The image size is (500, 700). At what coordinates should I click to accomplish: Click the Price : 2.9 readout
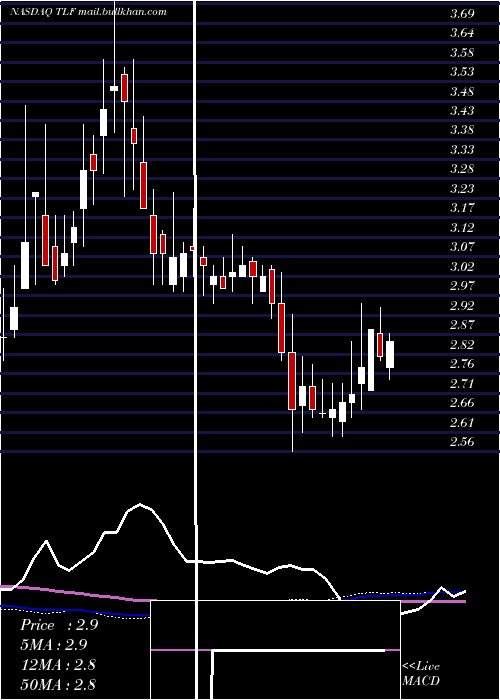pos(59,625)
